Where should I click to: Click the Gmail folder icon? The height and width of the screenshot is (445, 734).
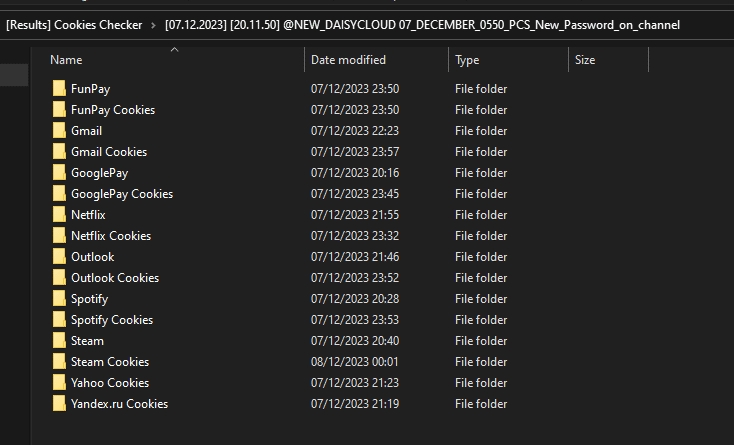(59, 131)
